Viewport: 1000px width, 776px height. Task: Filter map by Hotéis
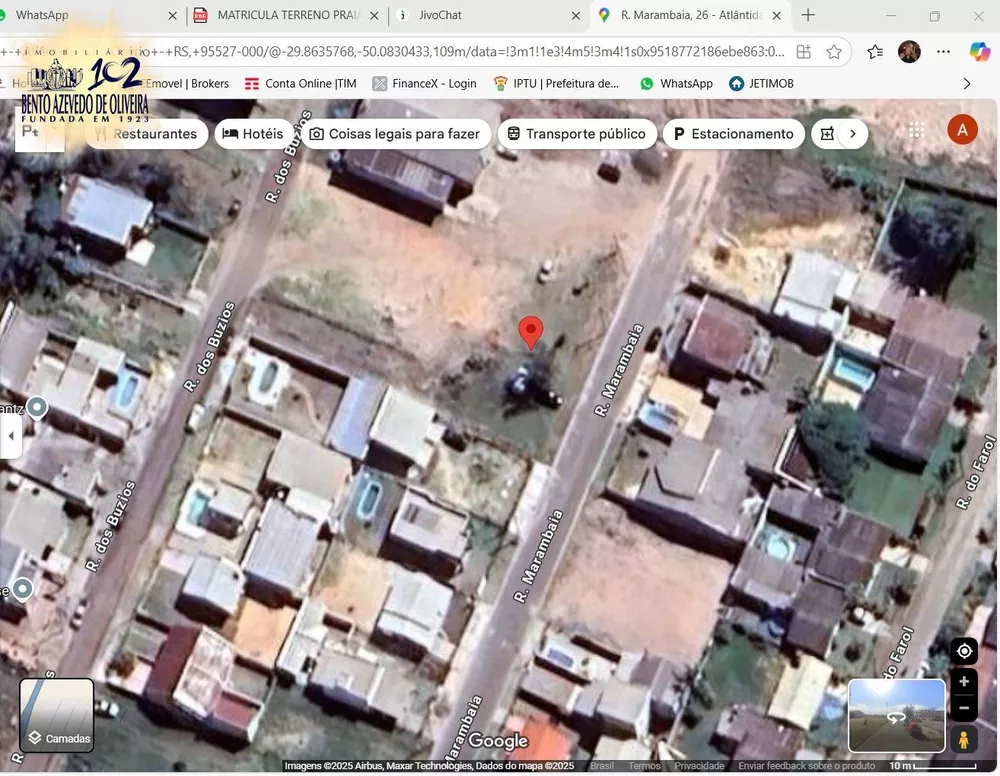coord(253,134)
